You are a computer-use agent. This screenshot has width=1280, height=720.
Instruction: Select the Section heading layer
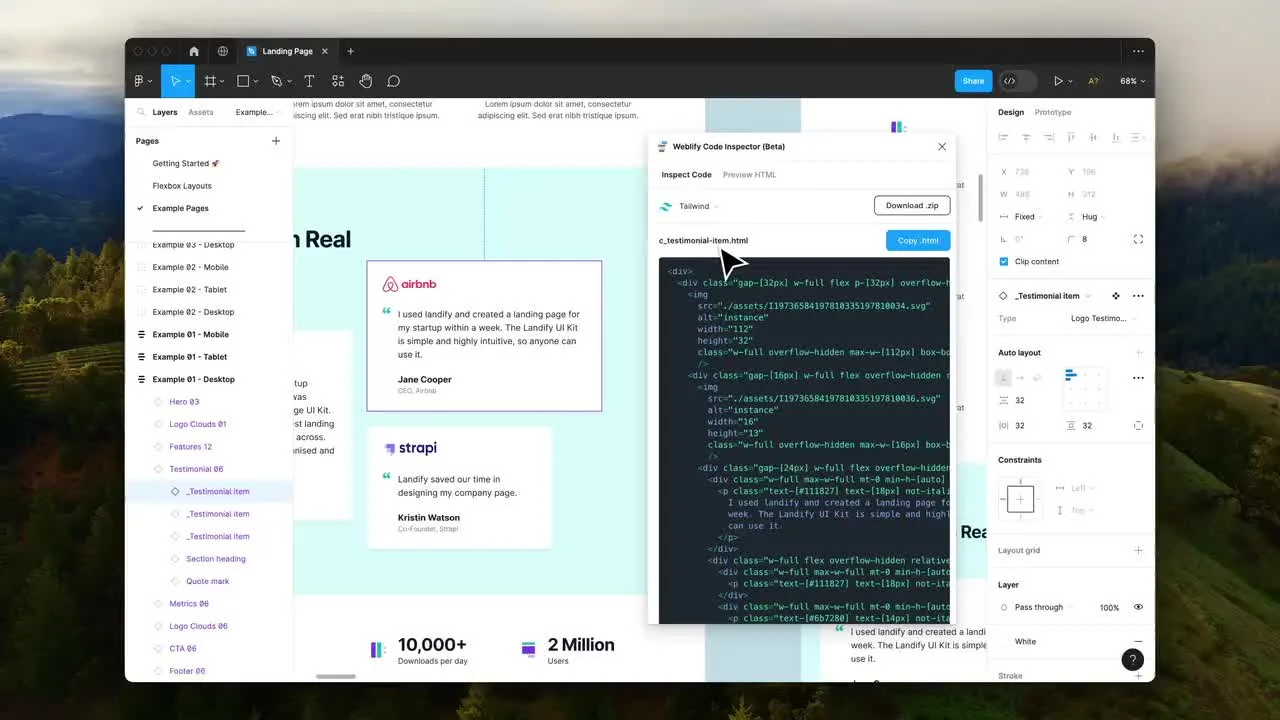tap(215, 559)
